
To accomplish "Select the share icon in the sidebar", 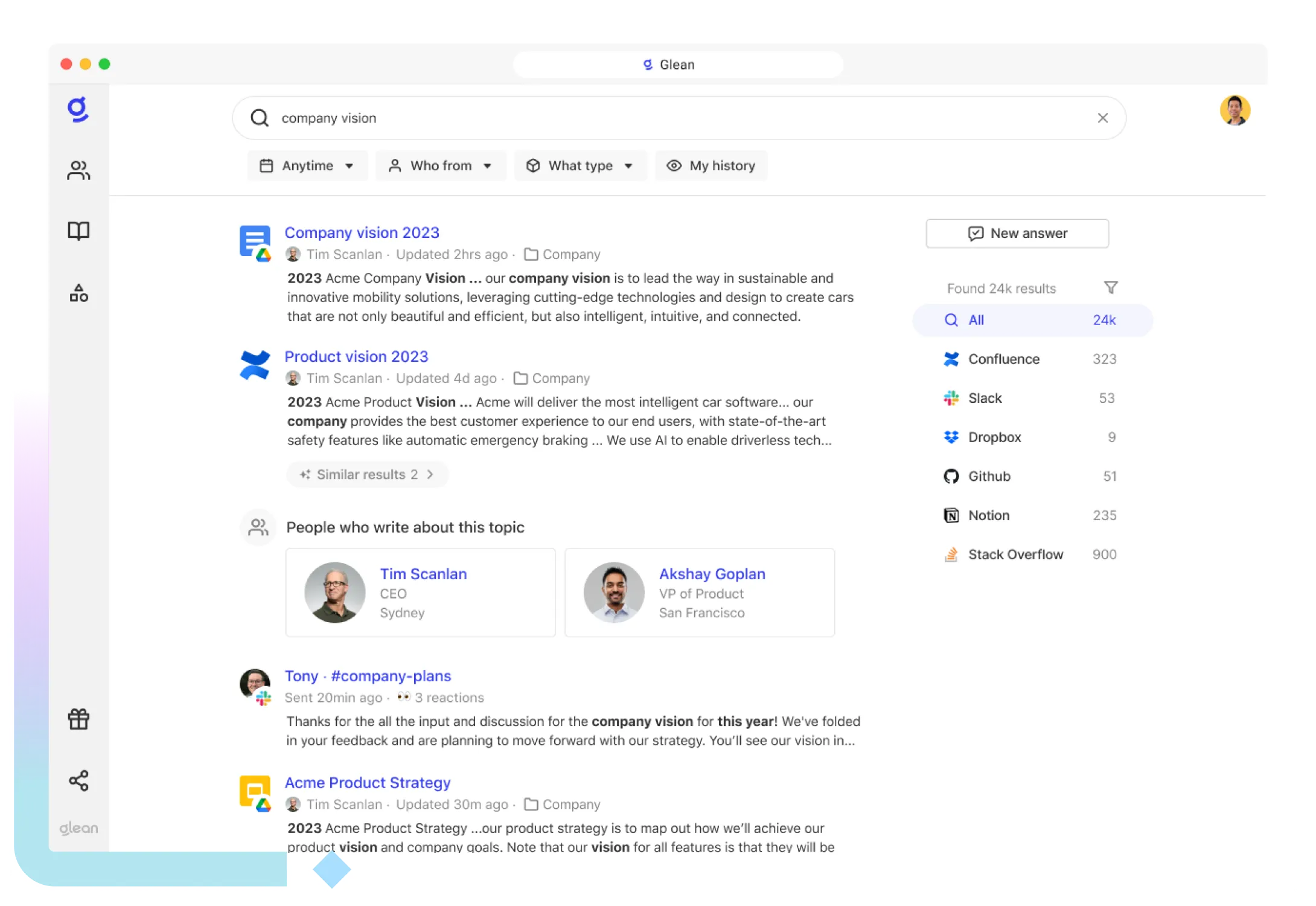I will pos(78,780).
